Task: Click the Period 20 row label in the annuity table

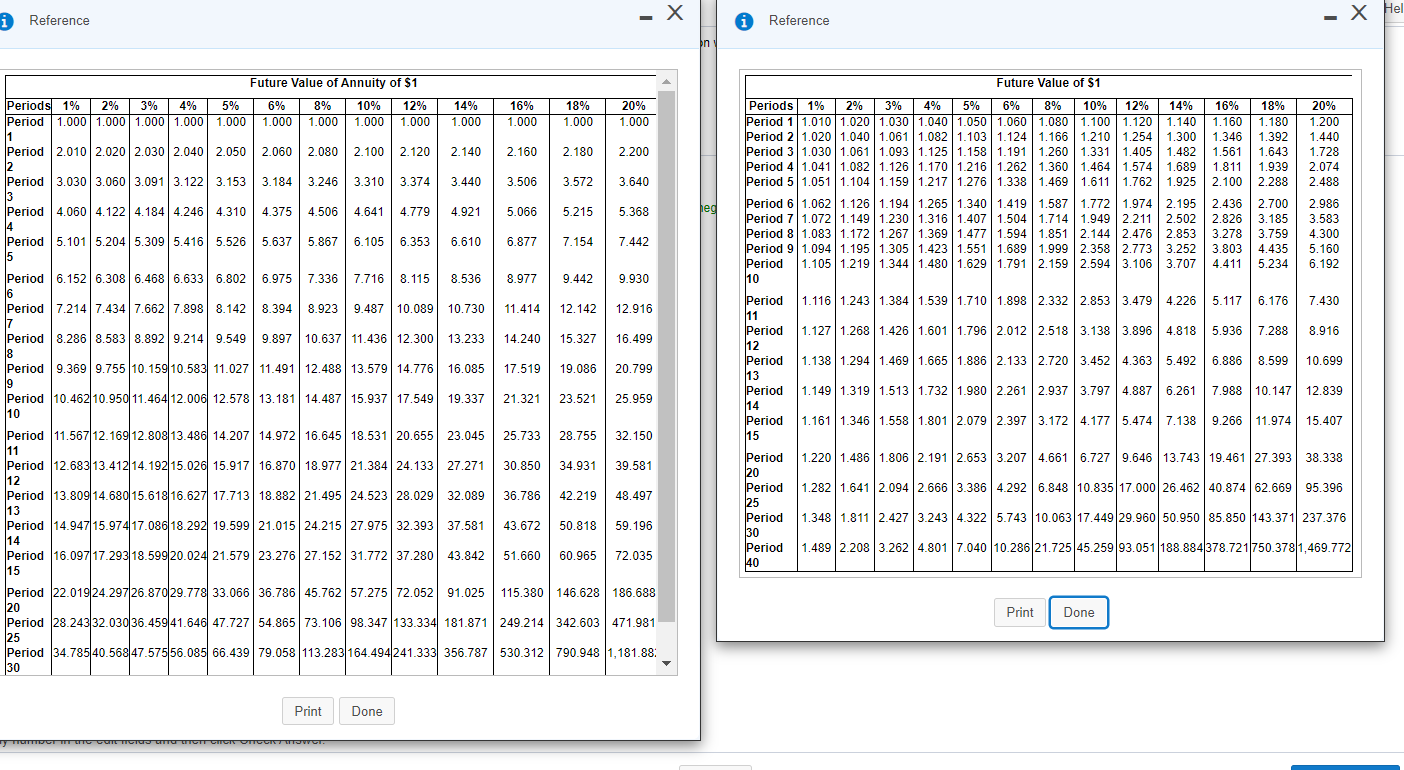Action: 28,600
